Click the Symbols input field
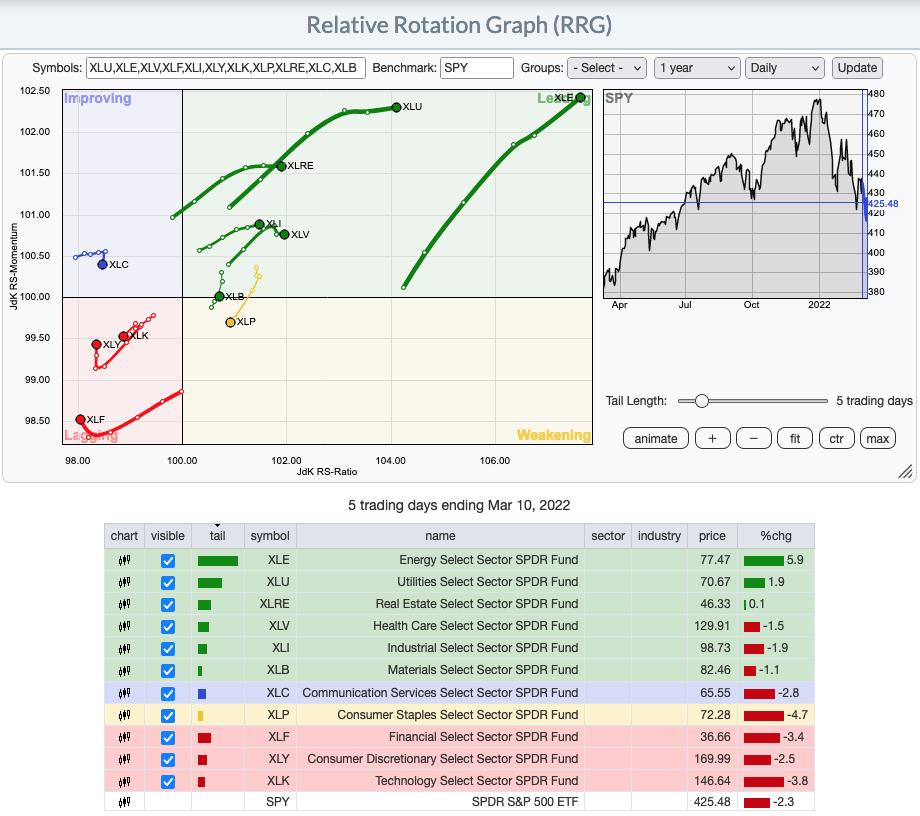Image resolution: width=920 pixels, height=816 pixels. point(226,68)
